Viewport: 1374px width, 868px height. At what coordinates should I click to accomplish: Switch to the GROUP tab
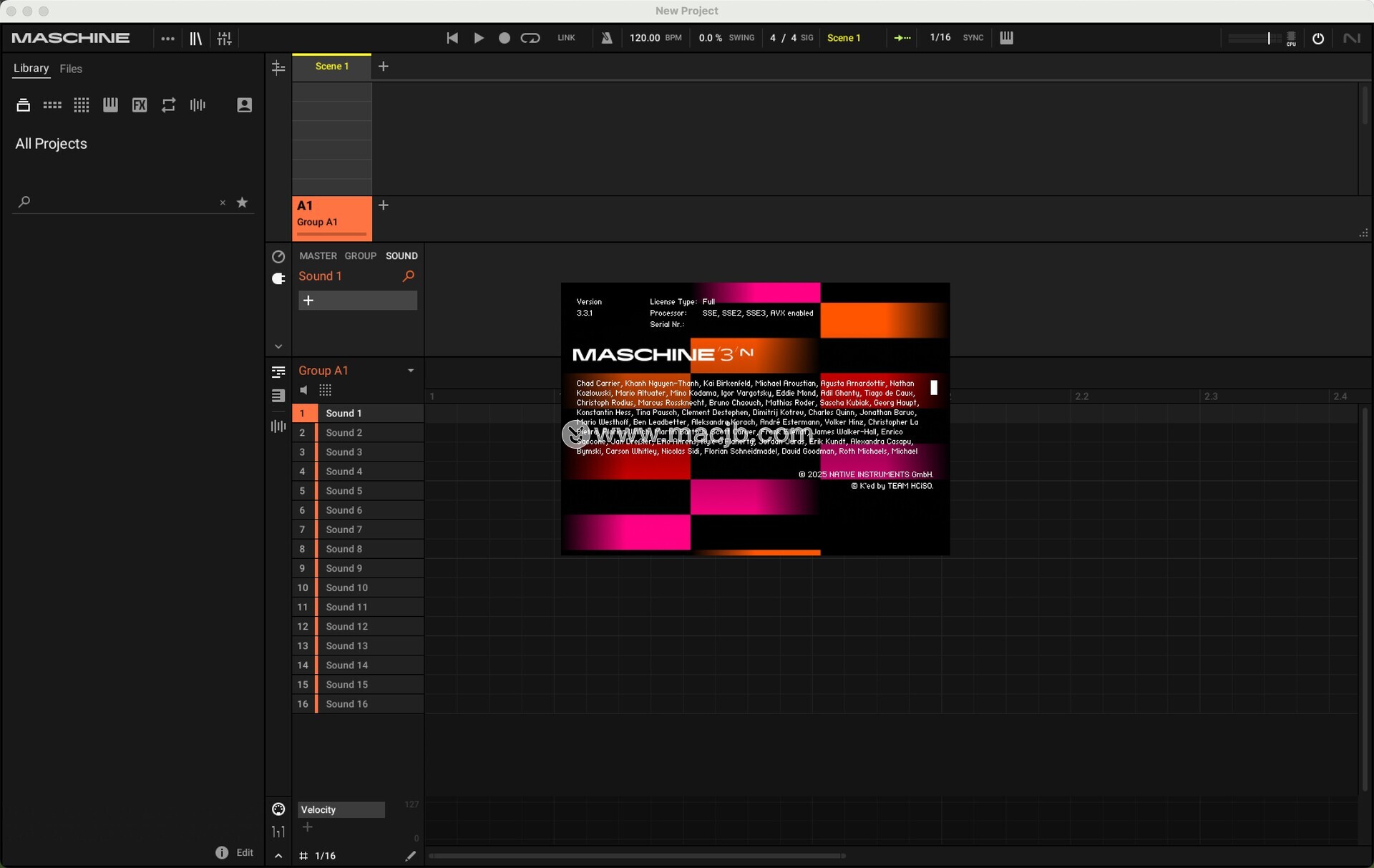coord(361,255)
